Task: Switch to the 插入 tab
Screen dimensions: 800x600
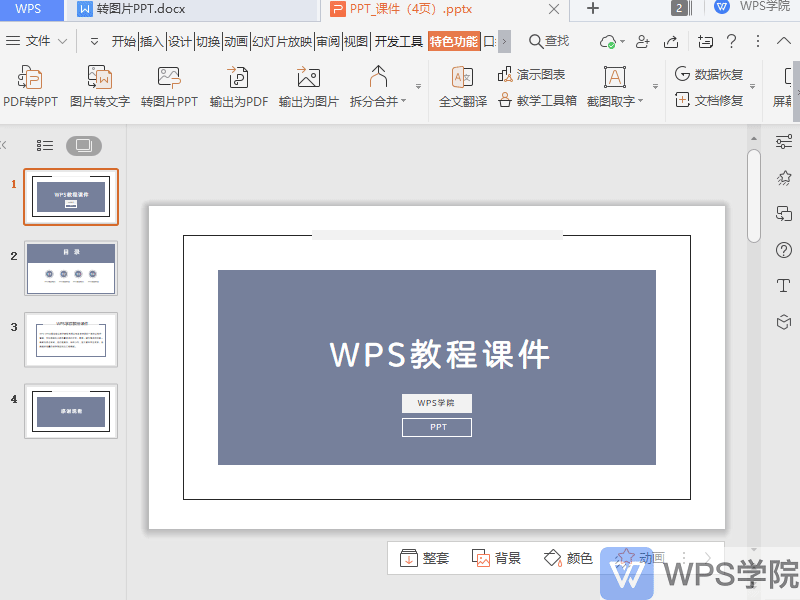Action: [151, 41]
